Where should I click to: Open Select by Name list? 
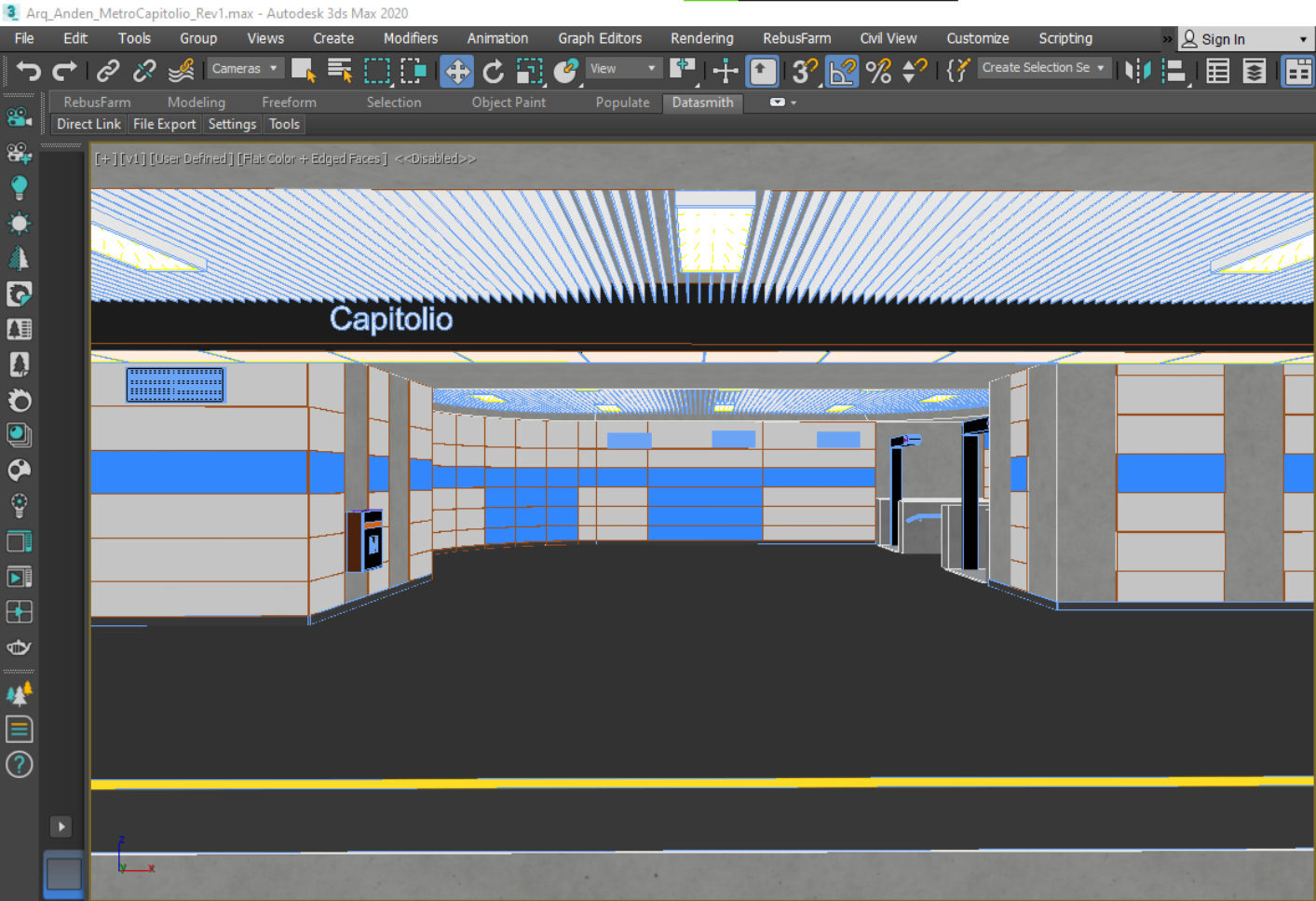[340, 71]
